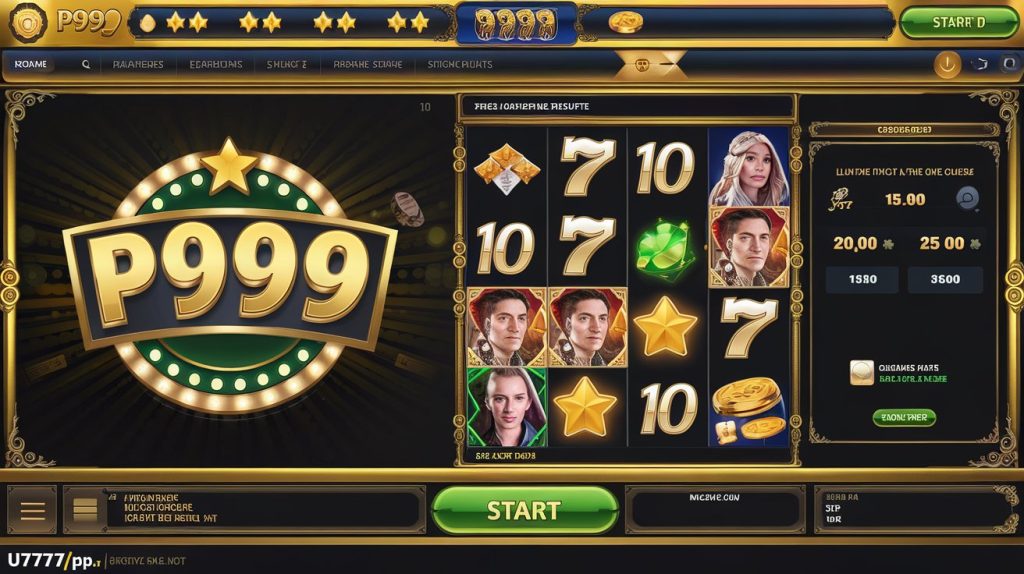Click the gold coins reel symbol

pyautogui.click(x=748, y=407)
